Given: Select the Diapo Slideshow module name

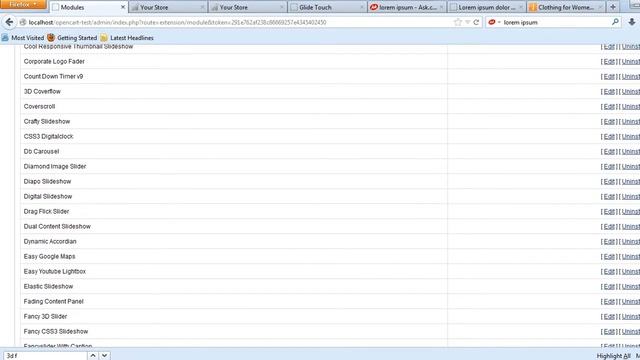Looking at the screenshot, I should click(47, 182).
